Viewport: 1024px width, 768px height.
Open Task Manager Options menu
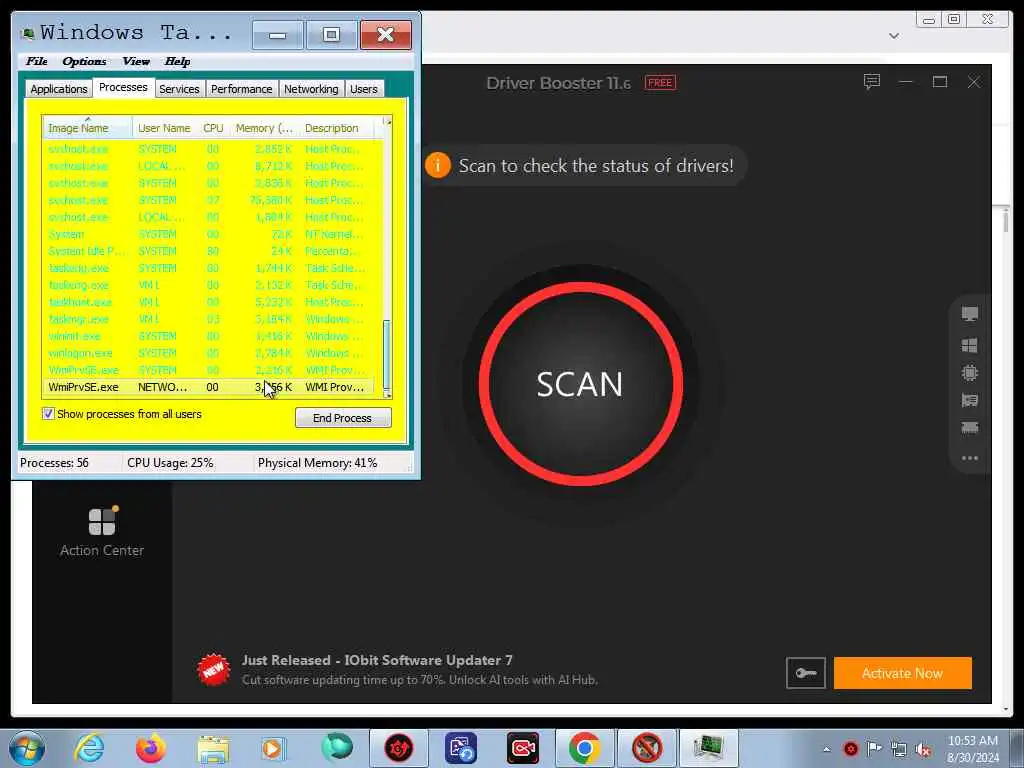tap(84, 61)
